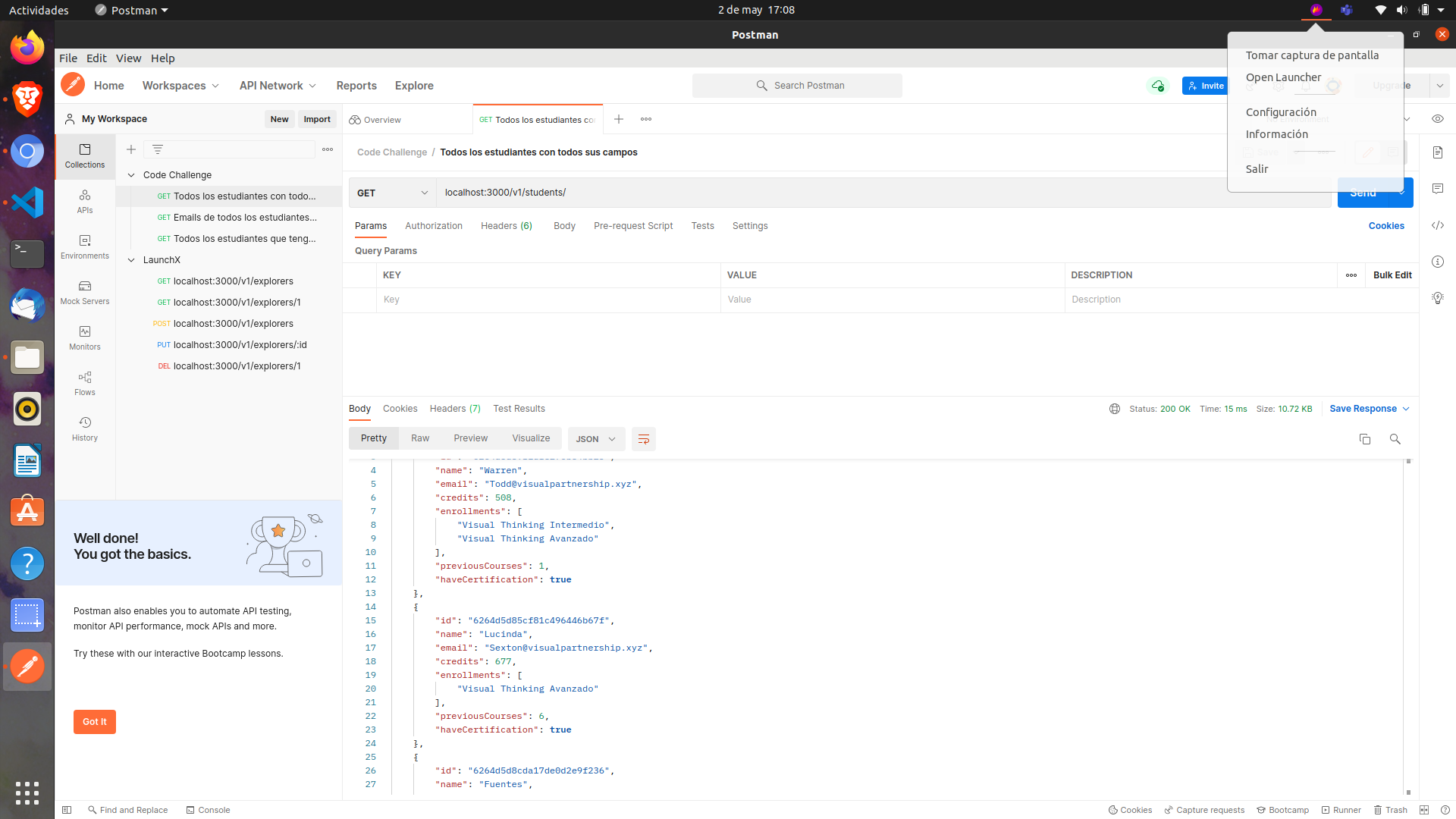Click Send button to execute request

point(1362,192)
